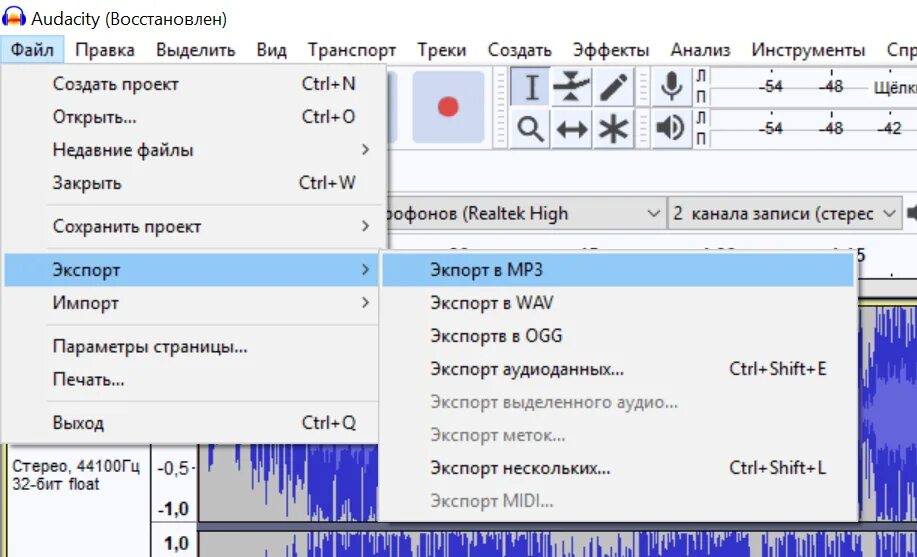The width and height of the screenshot is (917, 557).
Task: Open the Создать menu
Action: 519,50
